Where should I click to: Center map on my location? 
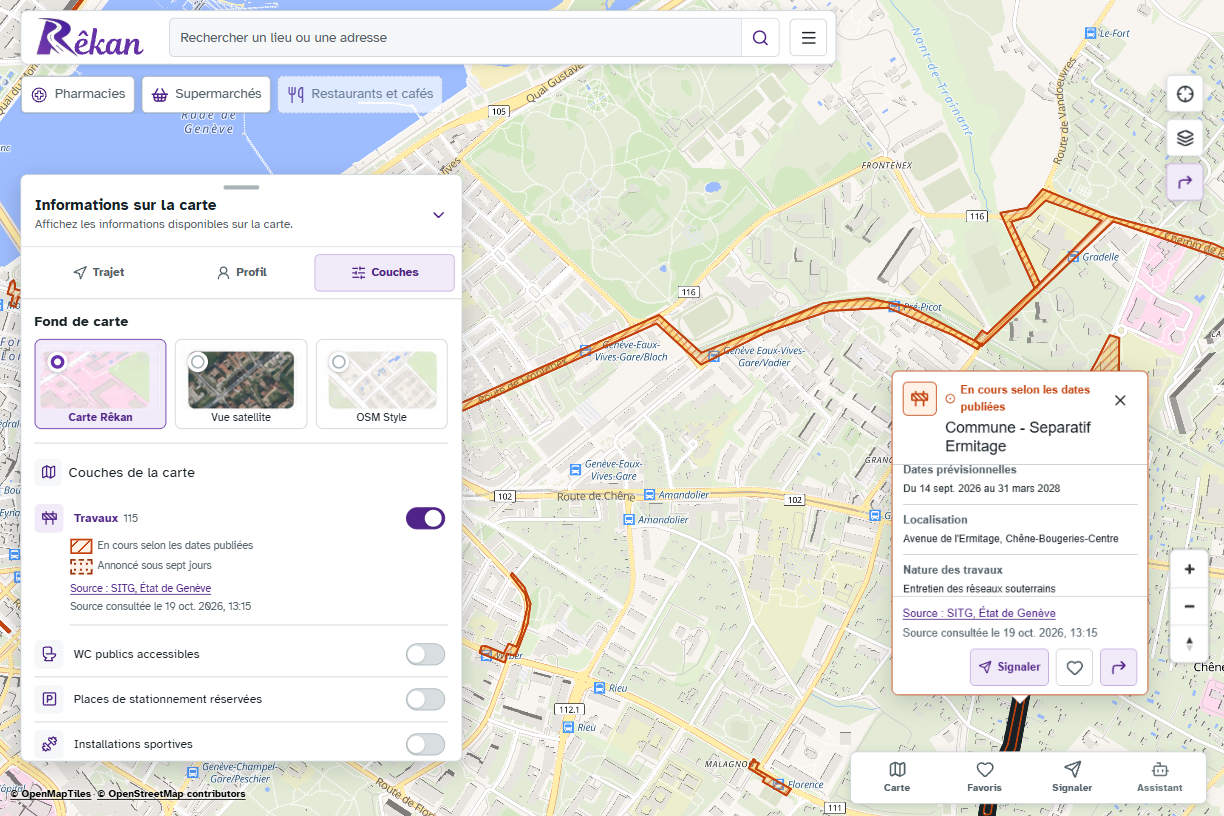(1185, 94)
